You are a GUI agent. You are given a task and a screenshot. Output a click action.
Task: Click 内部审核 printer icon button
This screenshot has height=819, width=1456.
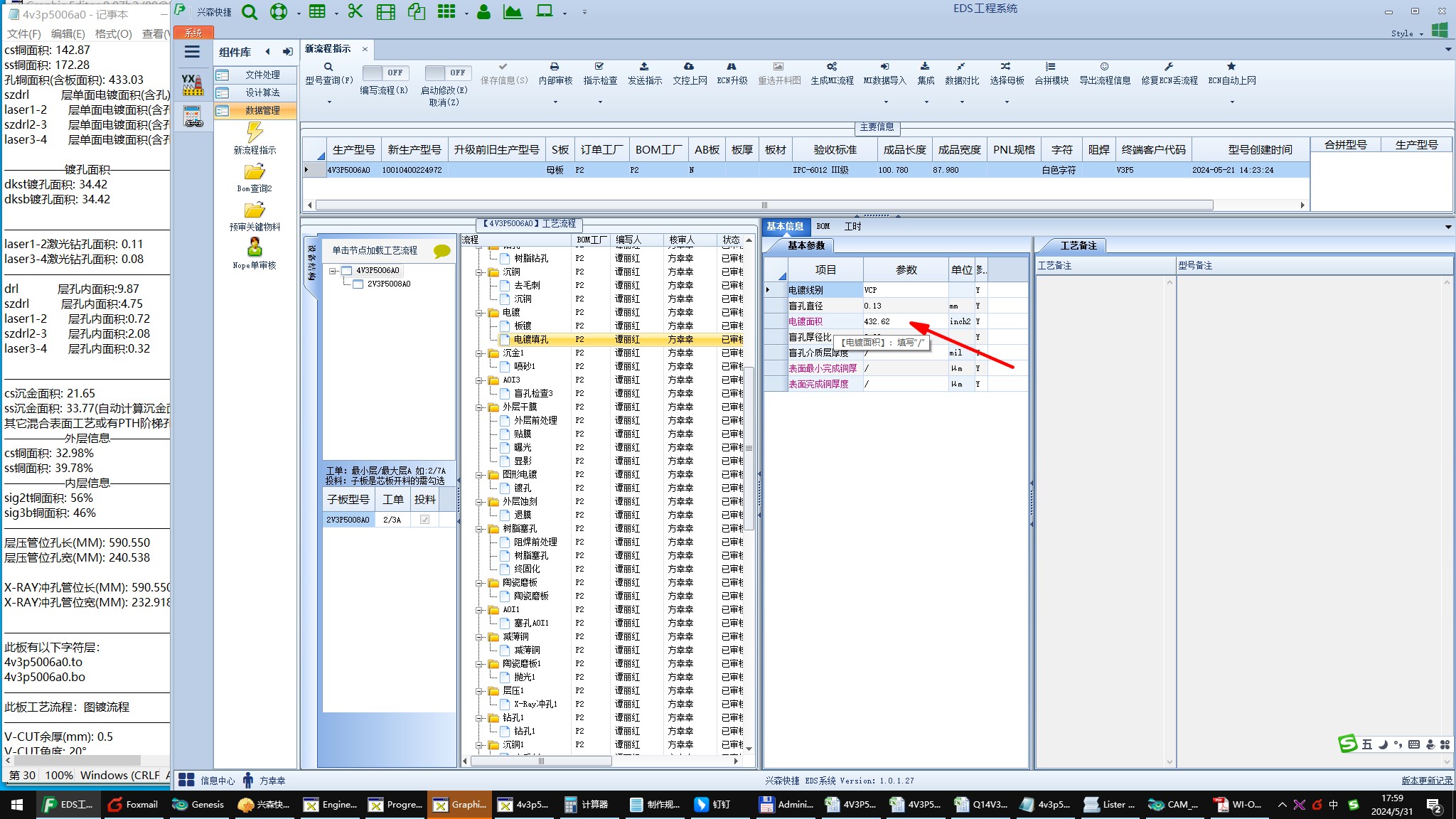(555, 73)
